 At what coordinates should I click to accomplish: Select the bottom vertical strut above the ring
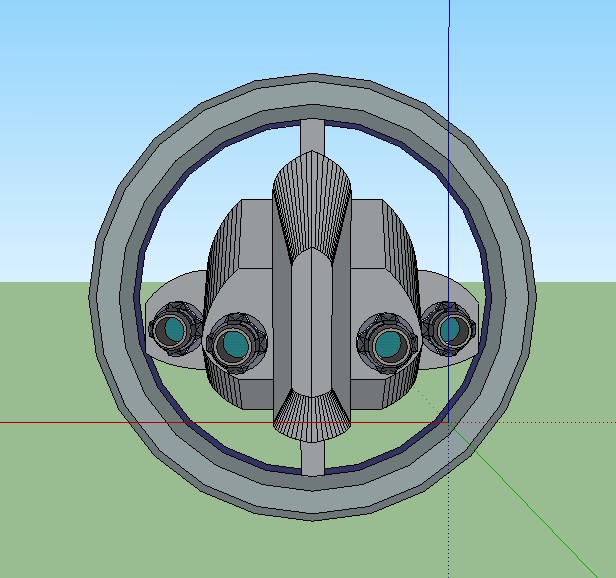coord(312,456)
